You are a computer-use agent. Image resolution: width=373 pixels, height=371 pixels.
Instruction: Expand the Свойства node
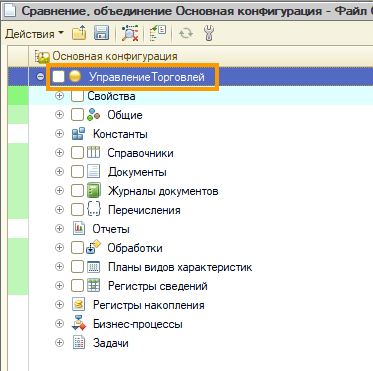tap(59, 96)
